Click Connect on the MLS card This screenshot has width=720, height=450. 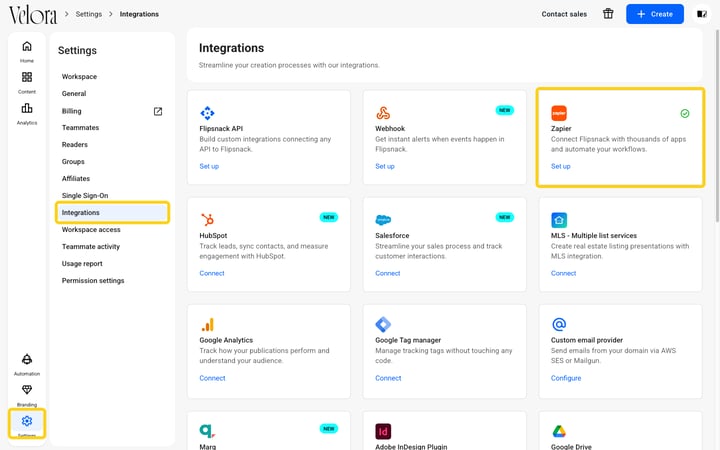point(563,273)
